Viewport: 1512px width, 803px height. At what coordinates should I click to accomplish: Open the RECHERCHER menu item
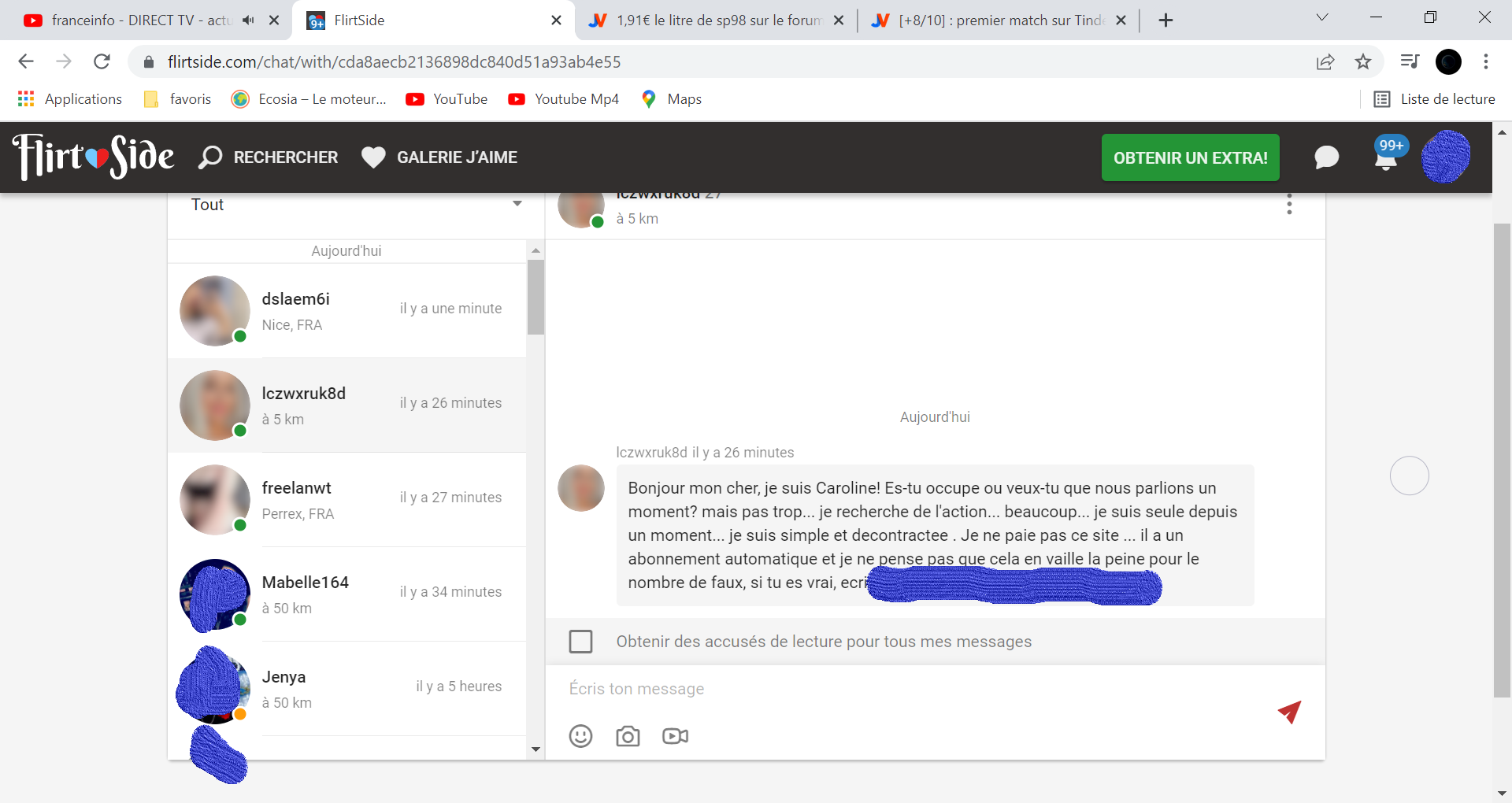tap(268, 157)
